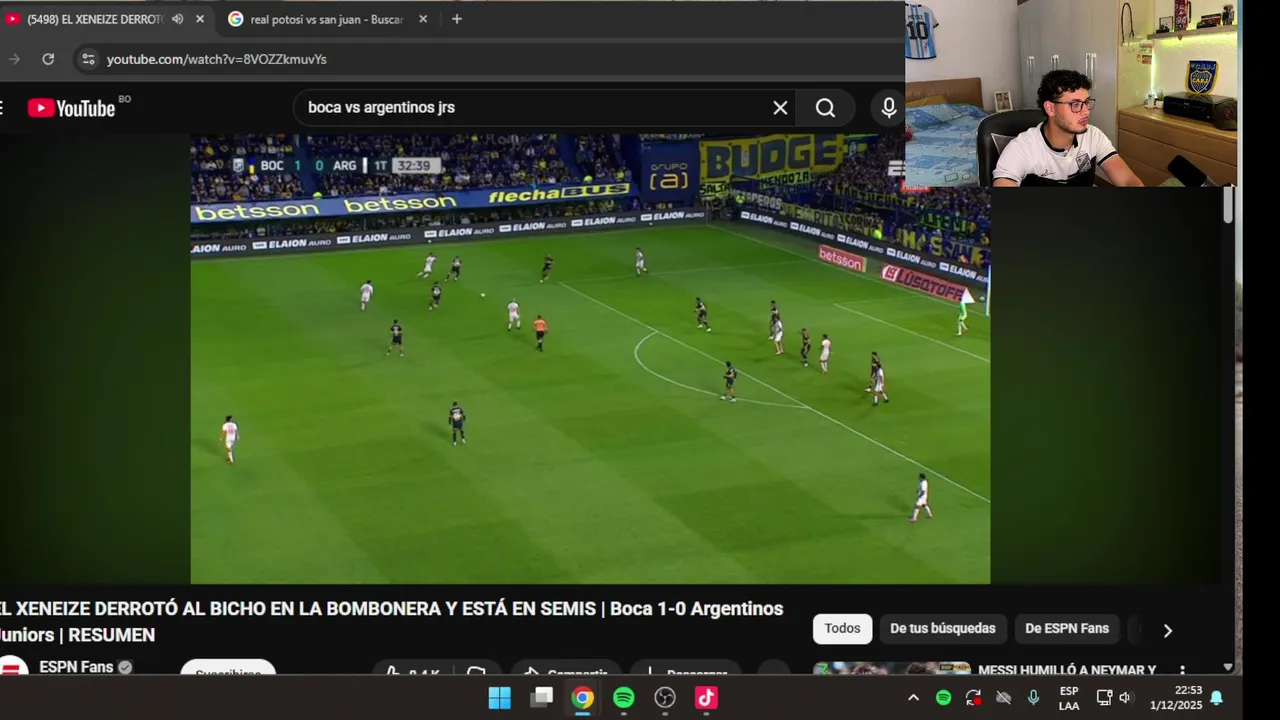Show more filter chips with right chevron
The height and width of the screenshot is (720, 1280).
point(1167,630)
